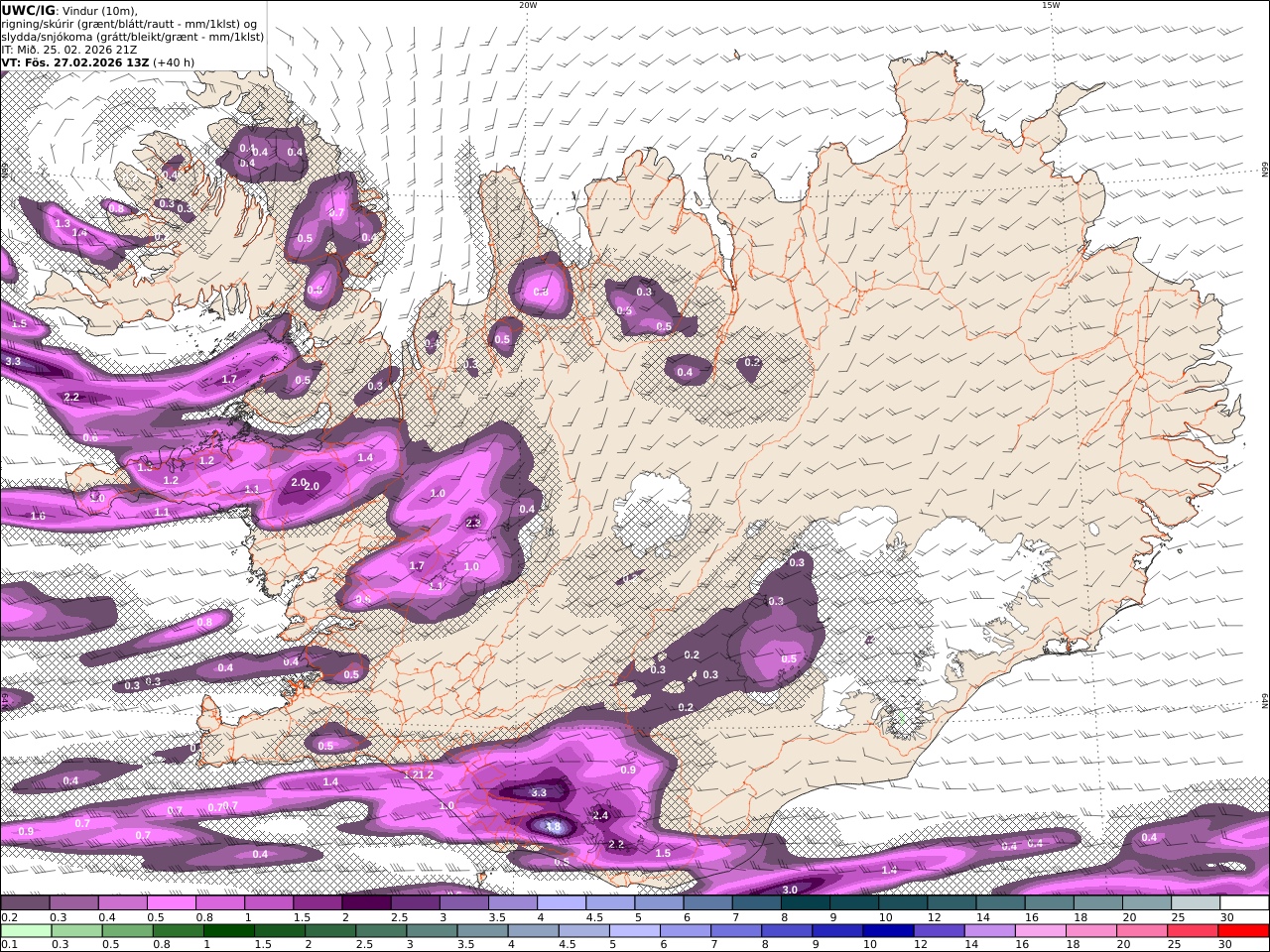Viewport: 1270px width, 952px height.
Task: Select the 'slydda/snjókoma (grátt/bleikt/grænt' header line
Action: [133, 37]
